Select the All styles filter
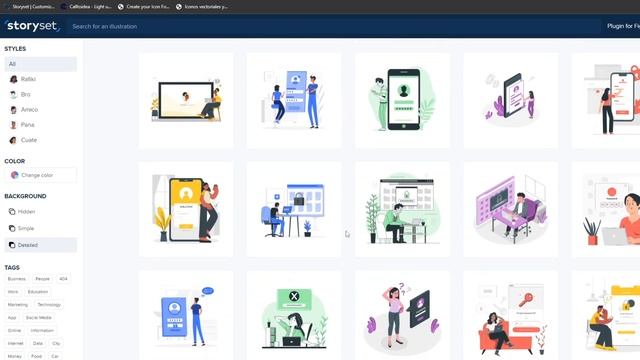The height and width of the screenshot is (360, 640). click(x=40, y=64)
